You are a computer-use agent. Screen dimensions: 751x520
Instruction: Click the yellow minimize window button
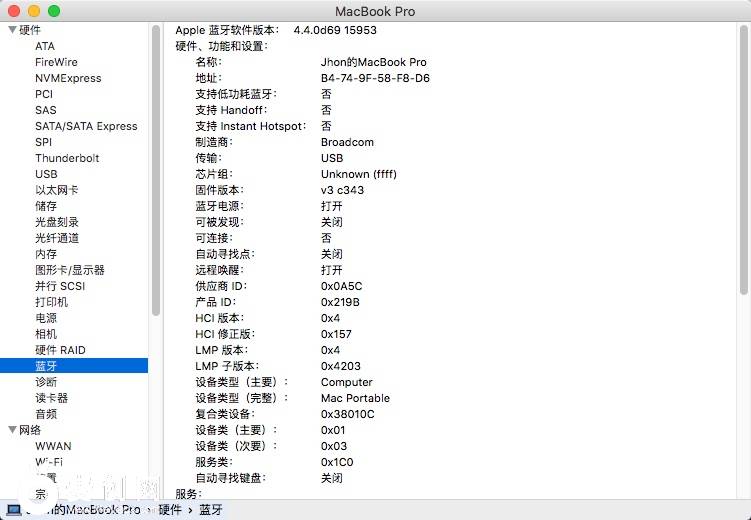(34, 11)
